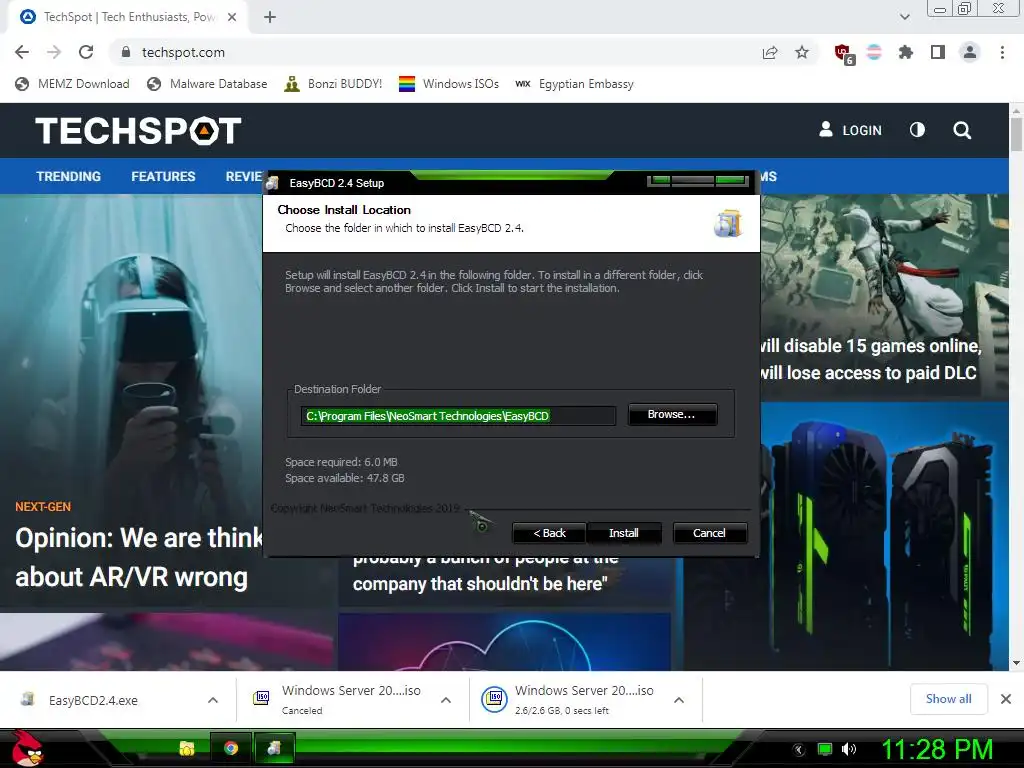The width and height of the screenshot is (1024, 768).
Task: Open the TRENDING nav tab
Action: pyautogui.click(x=69, y=176)
